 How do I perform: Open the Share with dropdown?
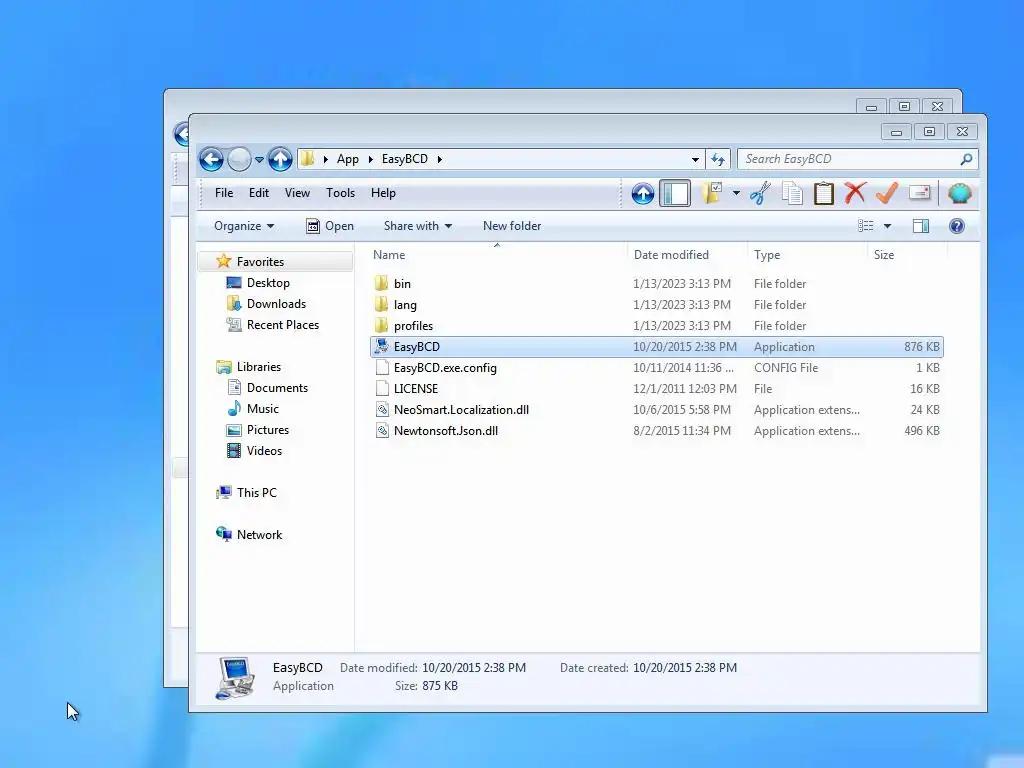tap(418, 226)
